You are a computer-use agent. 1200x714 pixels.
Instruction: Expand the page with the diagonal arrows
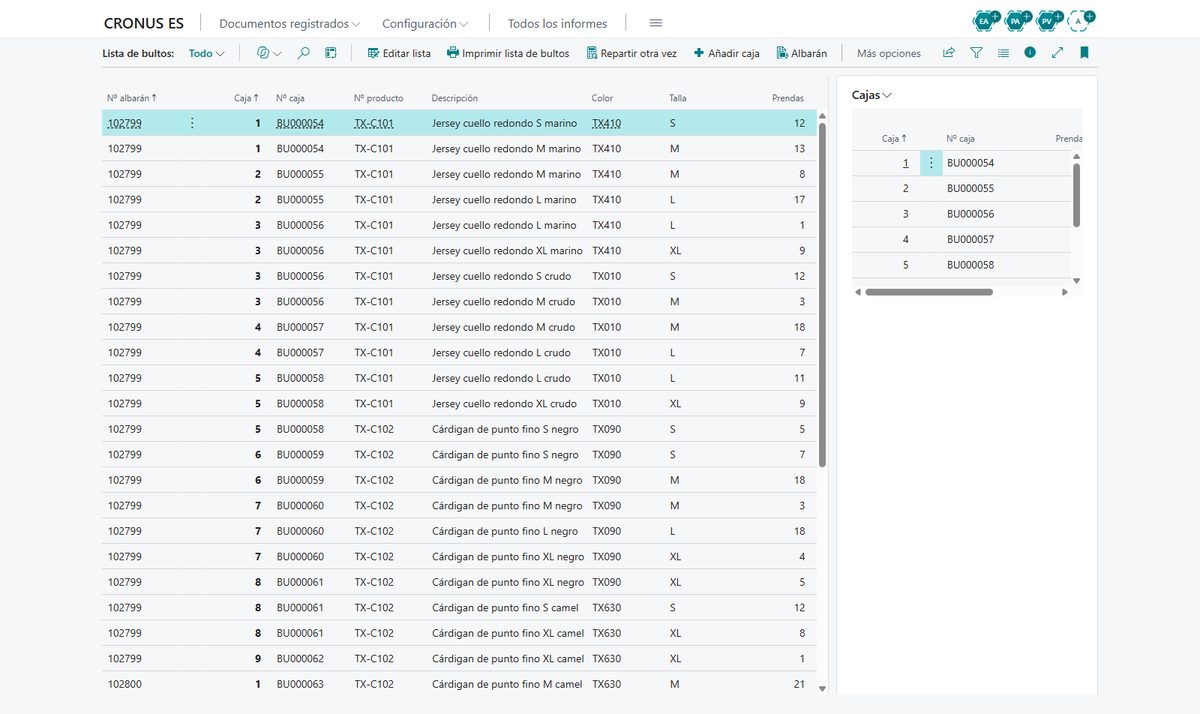click(1057, 53)
